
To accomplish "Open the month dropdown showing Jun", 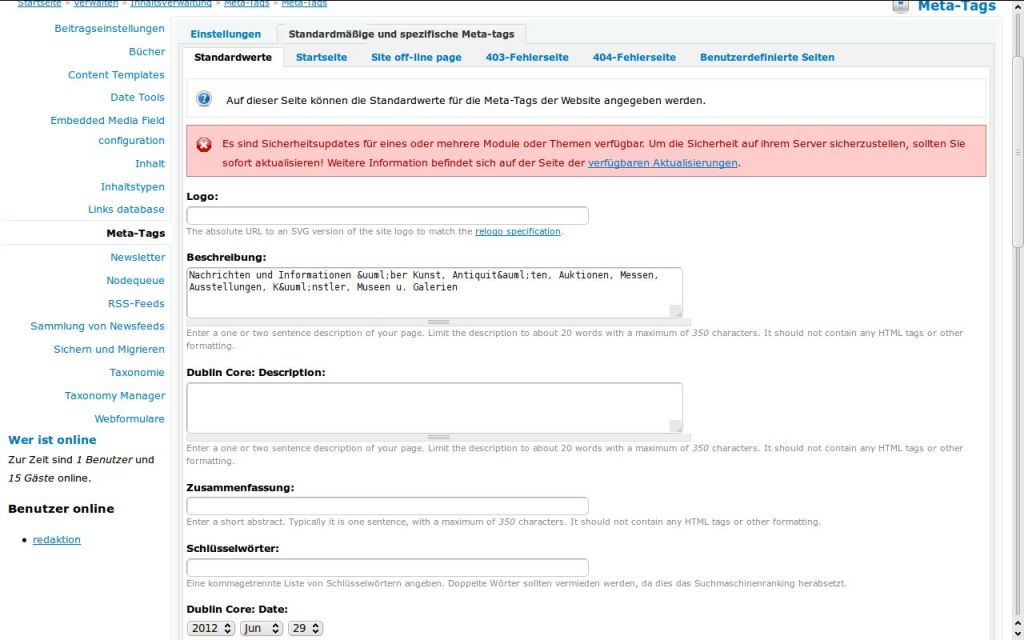I will [x=262, y=628].
